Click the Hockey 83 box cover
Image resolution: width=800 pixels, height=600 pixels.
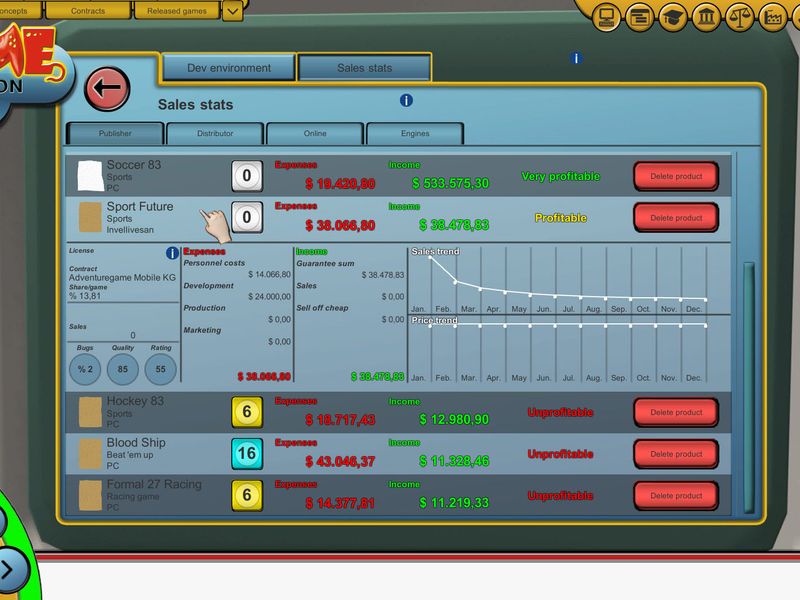90,412
